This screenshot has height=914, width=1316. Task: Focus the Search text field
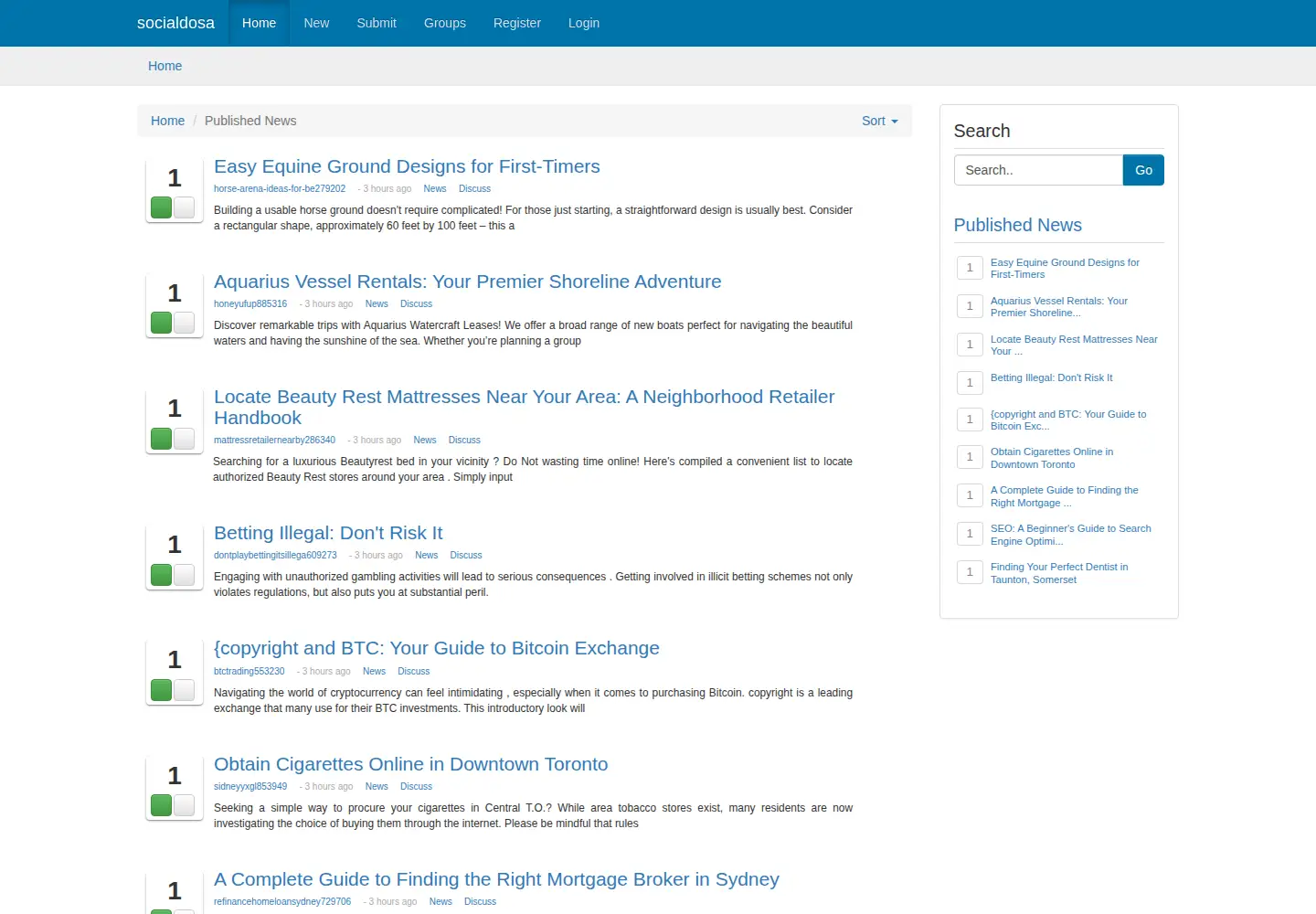(1038, 170)
